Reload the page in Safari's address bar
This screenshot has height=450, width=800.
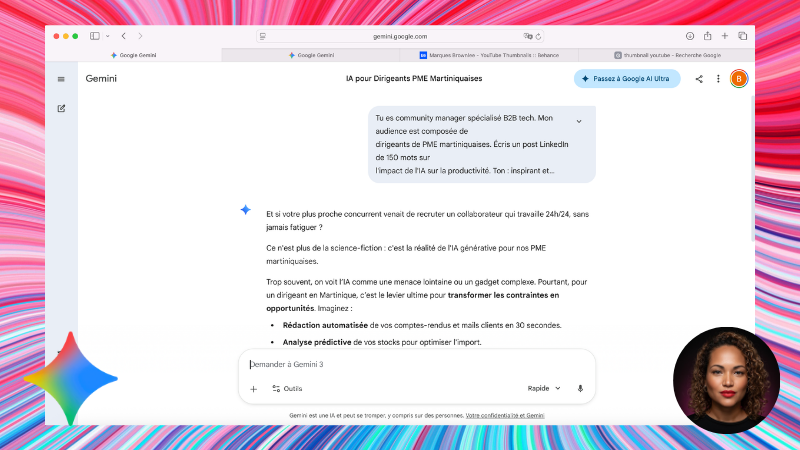[x=539, y=36]
